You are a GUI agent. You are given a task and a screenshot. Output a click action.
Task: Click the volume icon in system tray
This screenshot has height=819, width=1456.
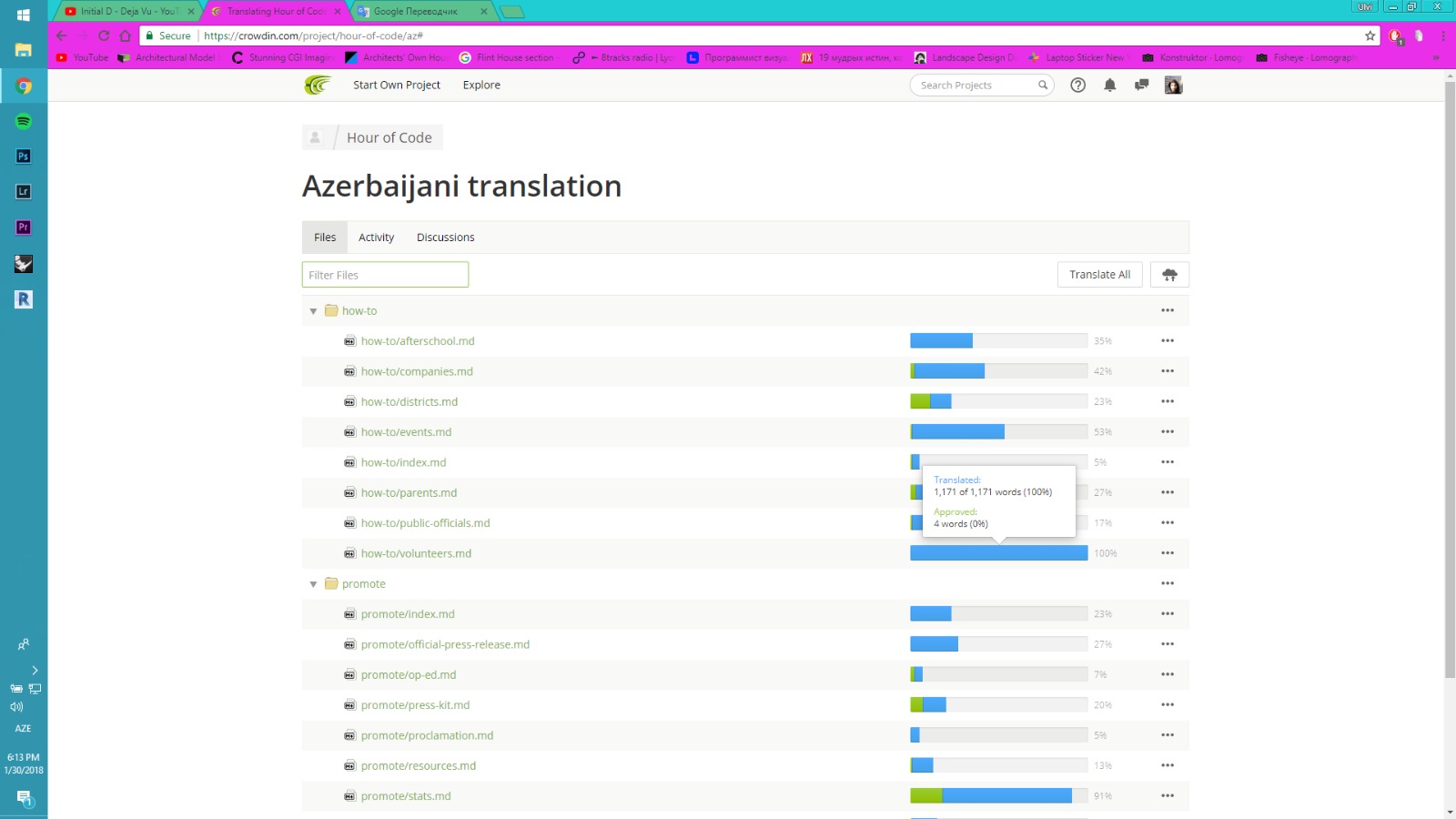[16, 707]
